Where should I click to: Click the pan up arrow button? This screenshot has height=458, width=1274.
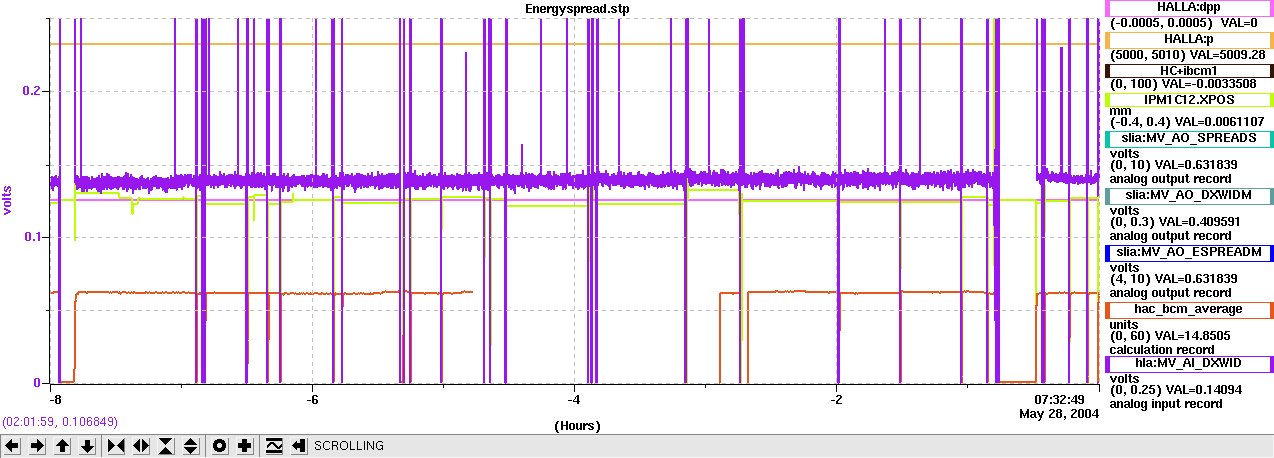62,445
